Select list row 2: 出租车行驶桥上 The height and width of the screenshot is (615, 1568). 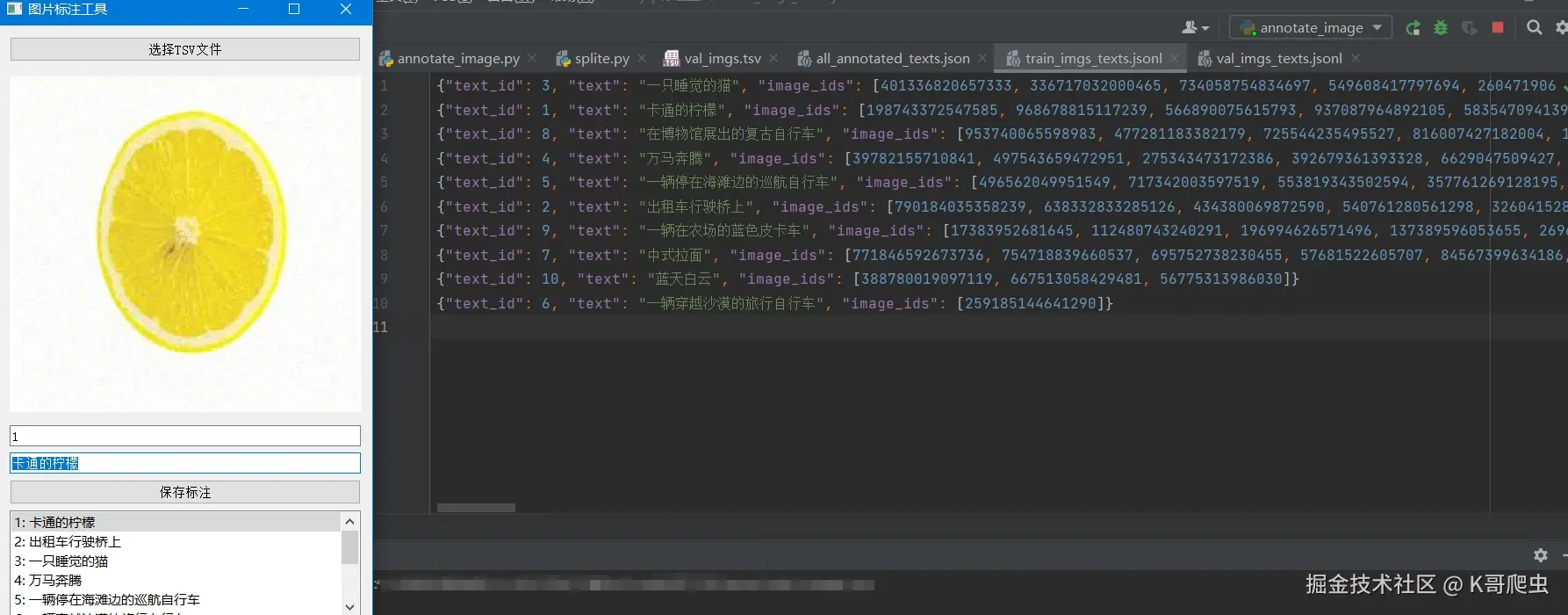[176, 541]
